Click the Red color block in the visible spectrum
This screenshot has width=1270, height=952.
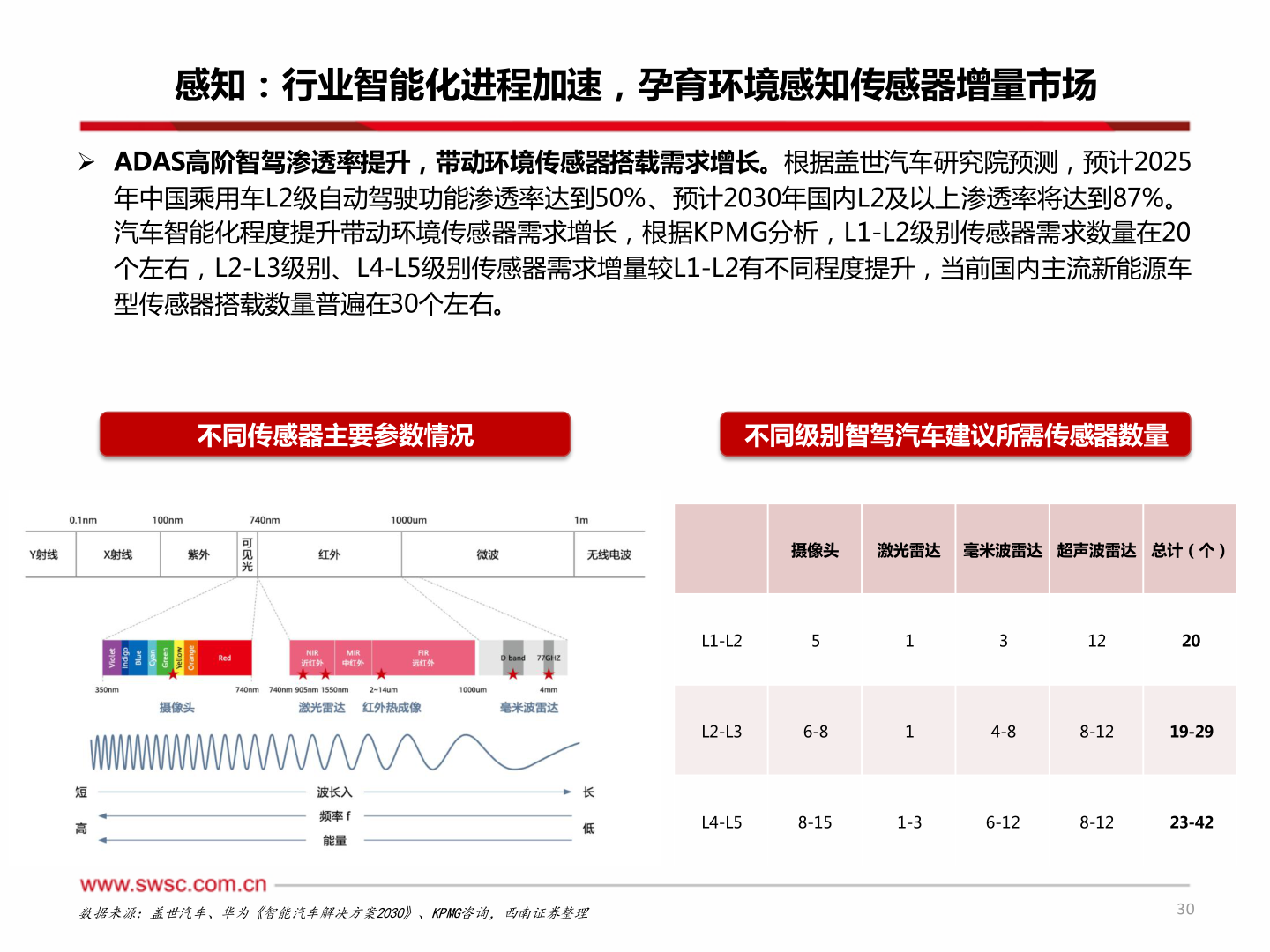point(226,658)
